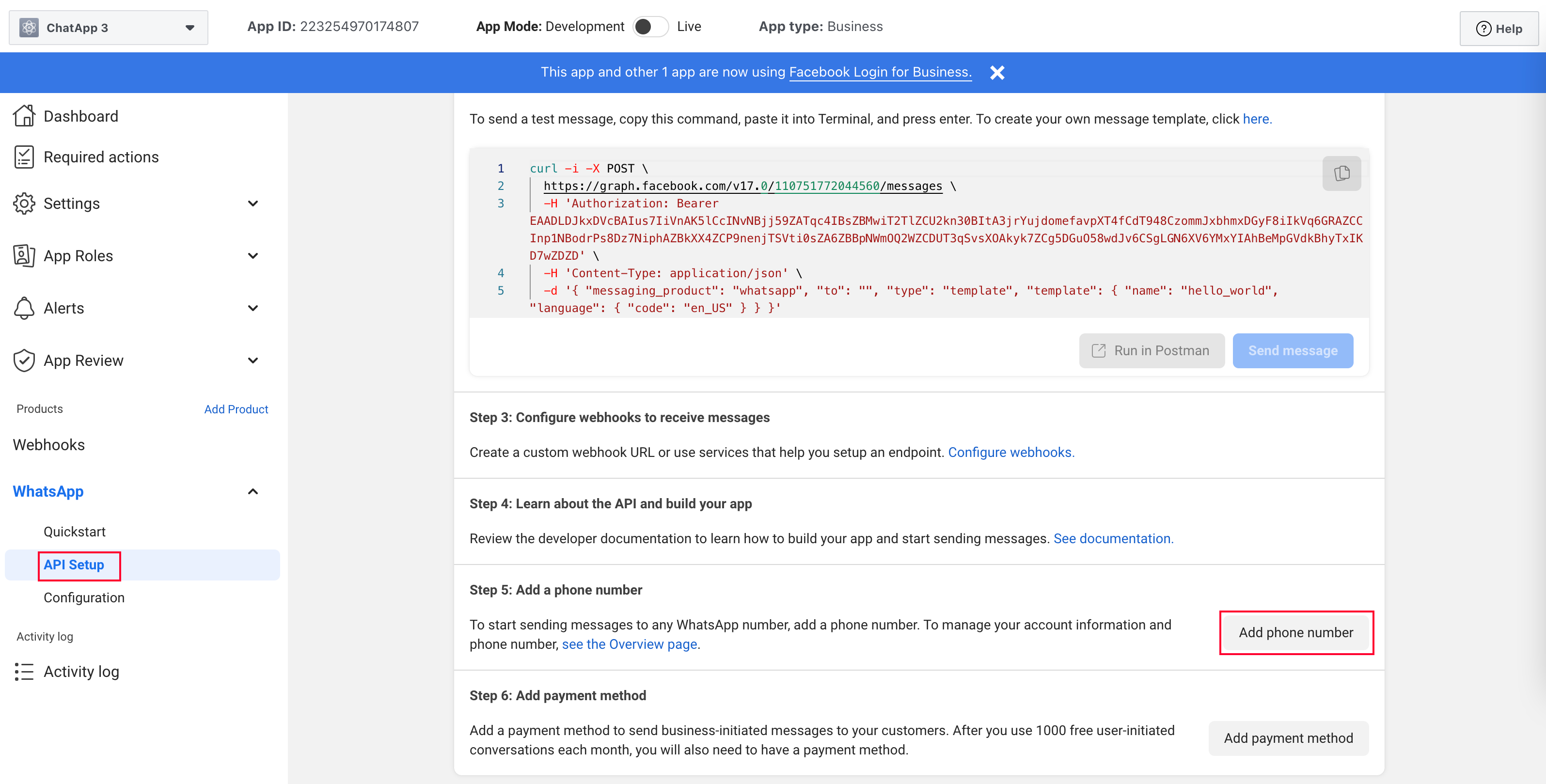Toggle App Mode from Development to Live
This screenshot has height=784, width=1546.
coord(650,27)
